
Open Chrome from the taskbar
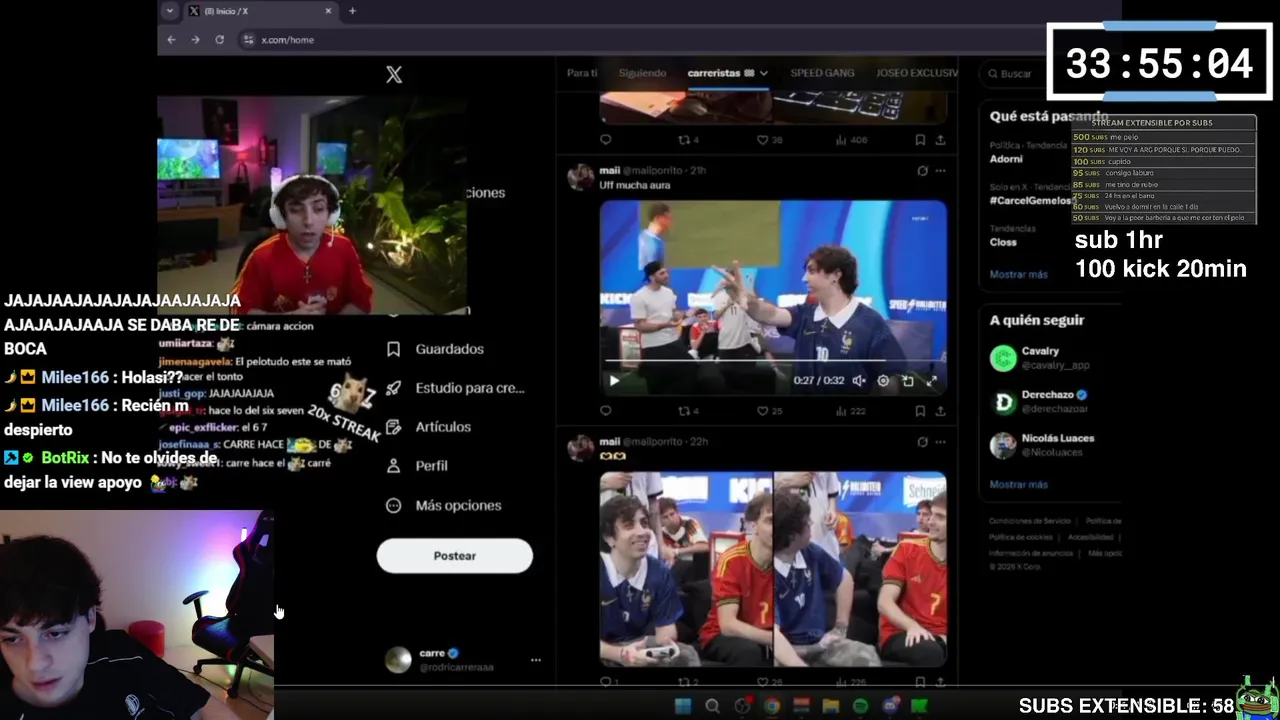pyautogui.click(x=771, y=706)
